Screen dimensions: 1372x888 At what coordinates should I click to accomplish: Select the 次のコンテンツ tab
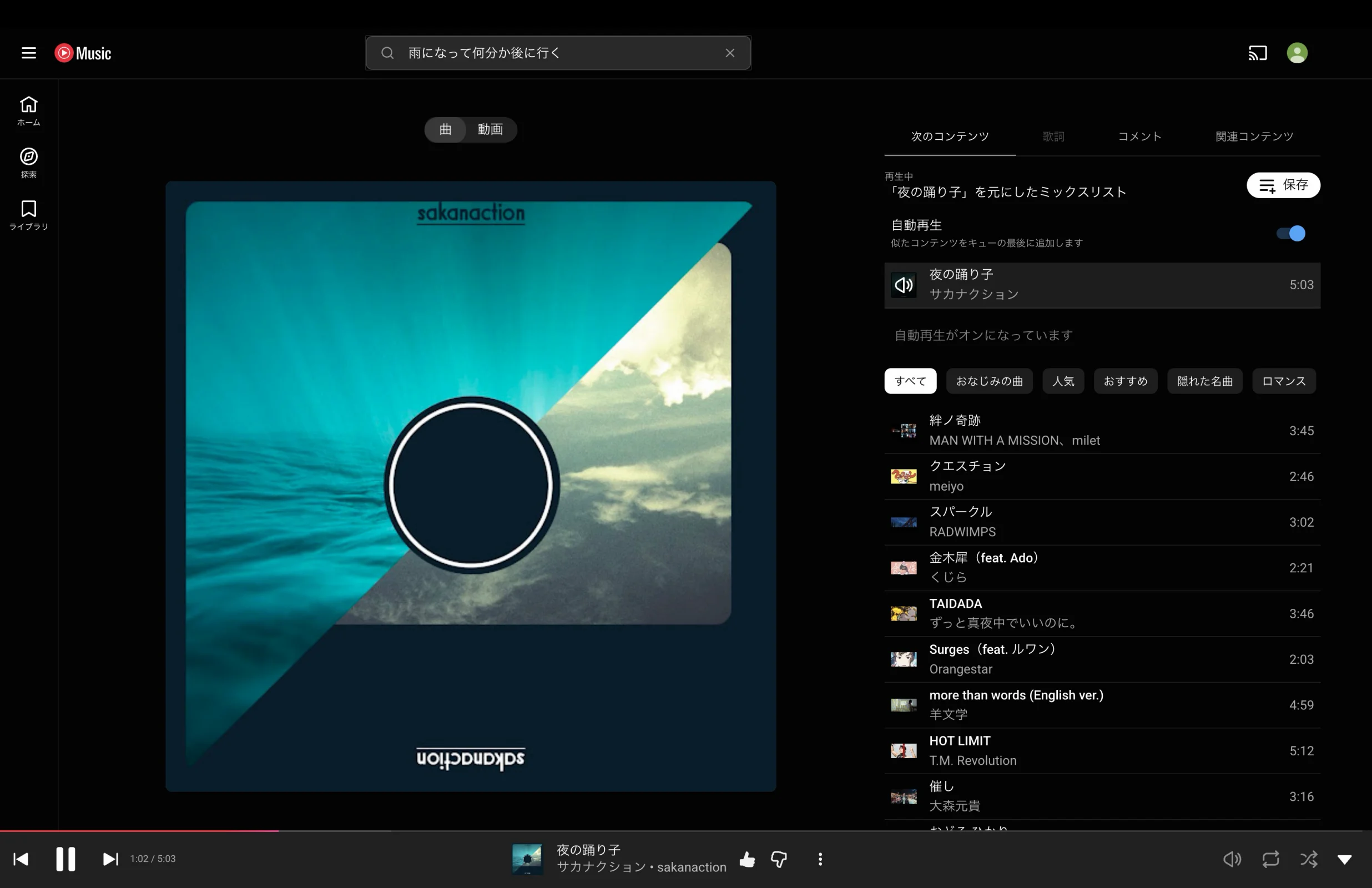[950, 137]
